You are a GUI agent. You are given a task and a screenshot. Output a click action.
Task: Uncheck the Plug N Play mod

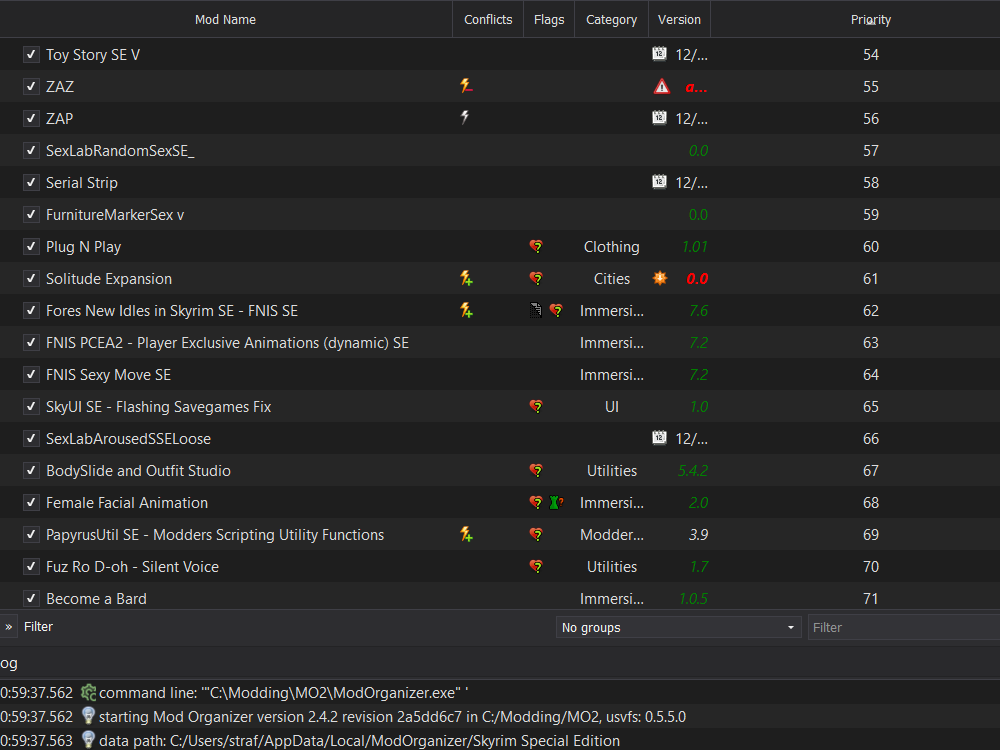click(x=31, y=246)
